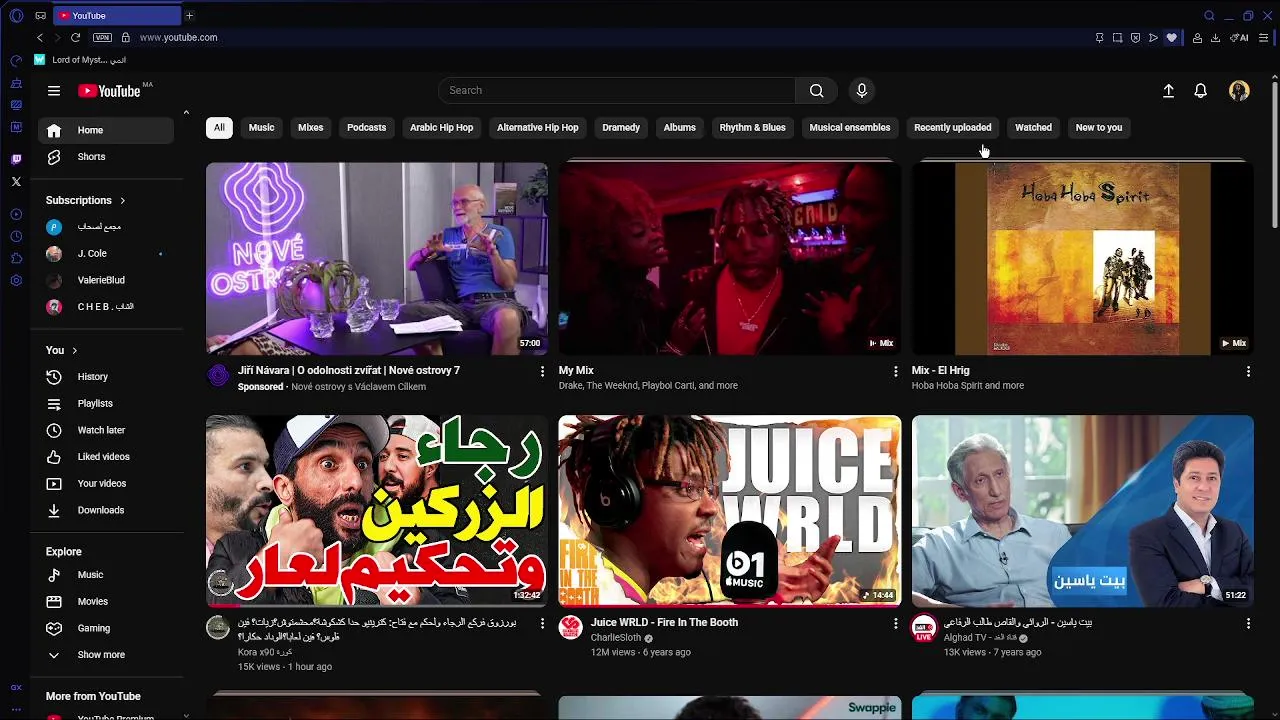
Task: Click the search magnifier button
Action: (x=817, y=91)
